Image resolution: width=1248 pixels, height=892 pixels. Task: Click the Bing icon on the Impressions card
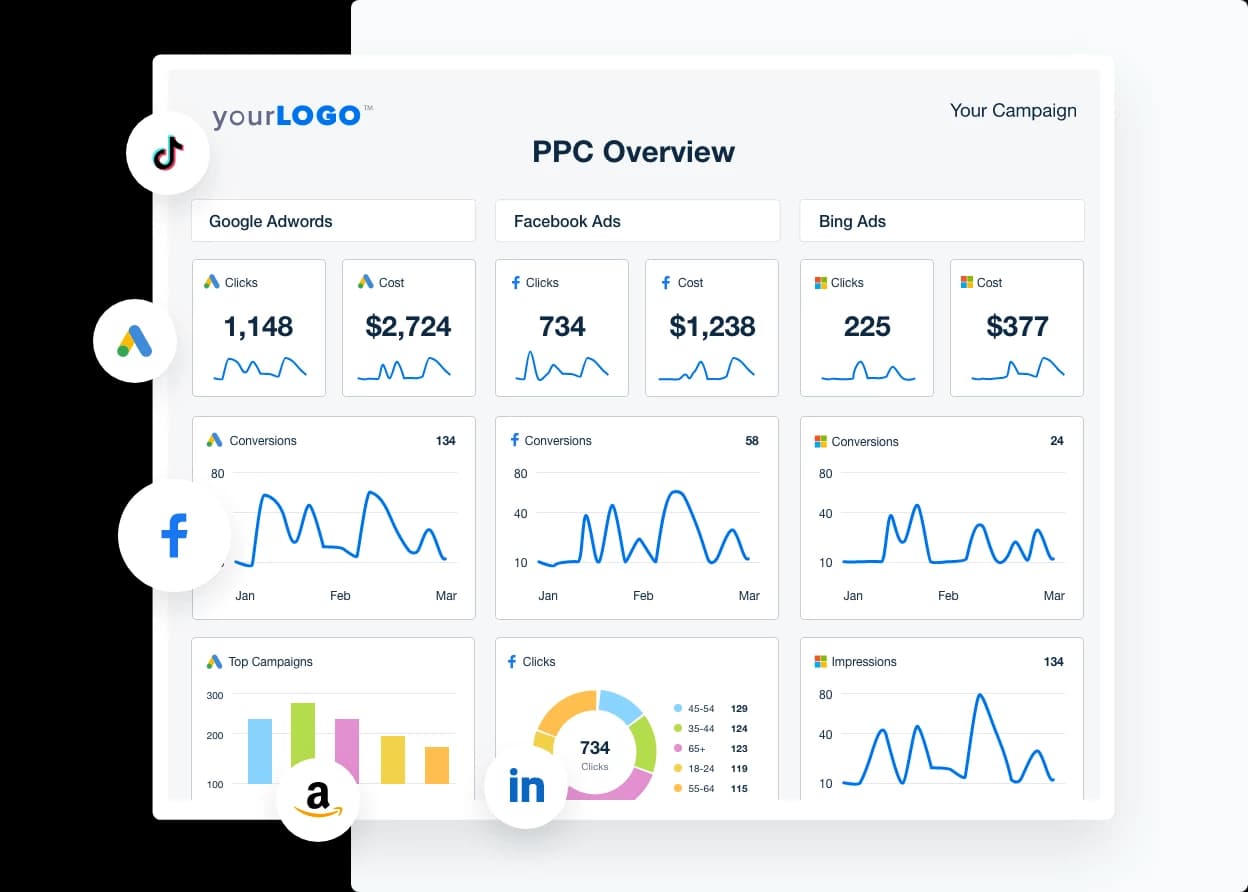(822, 661)
